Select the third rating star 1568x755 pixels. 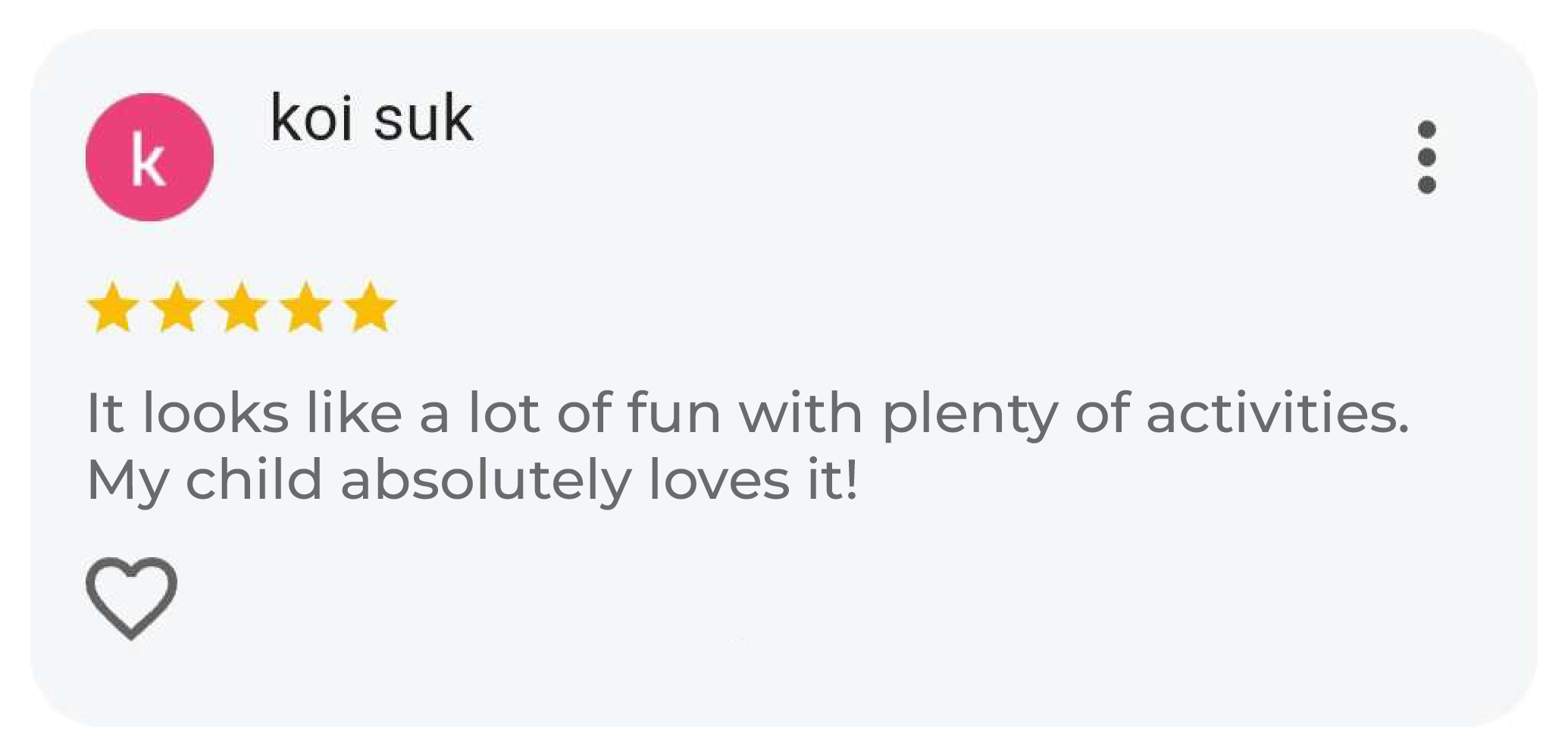click(x=242, y=307)
